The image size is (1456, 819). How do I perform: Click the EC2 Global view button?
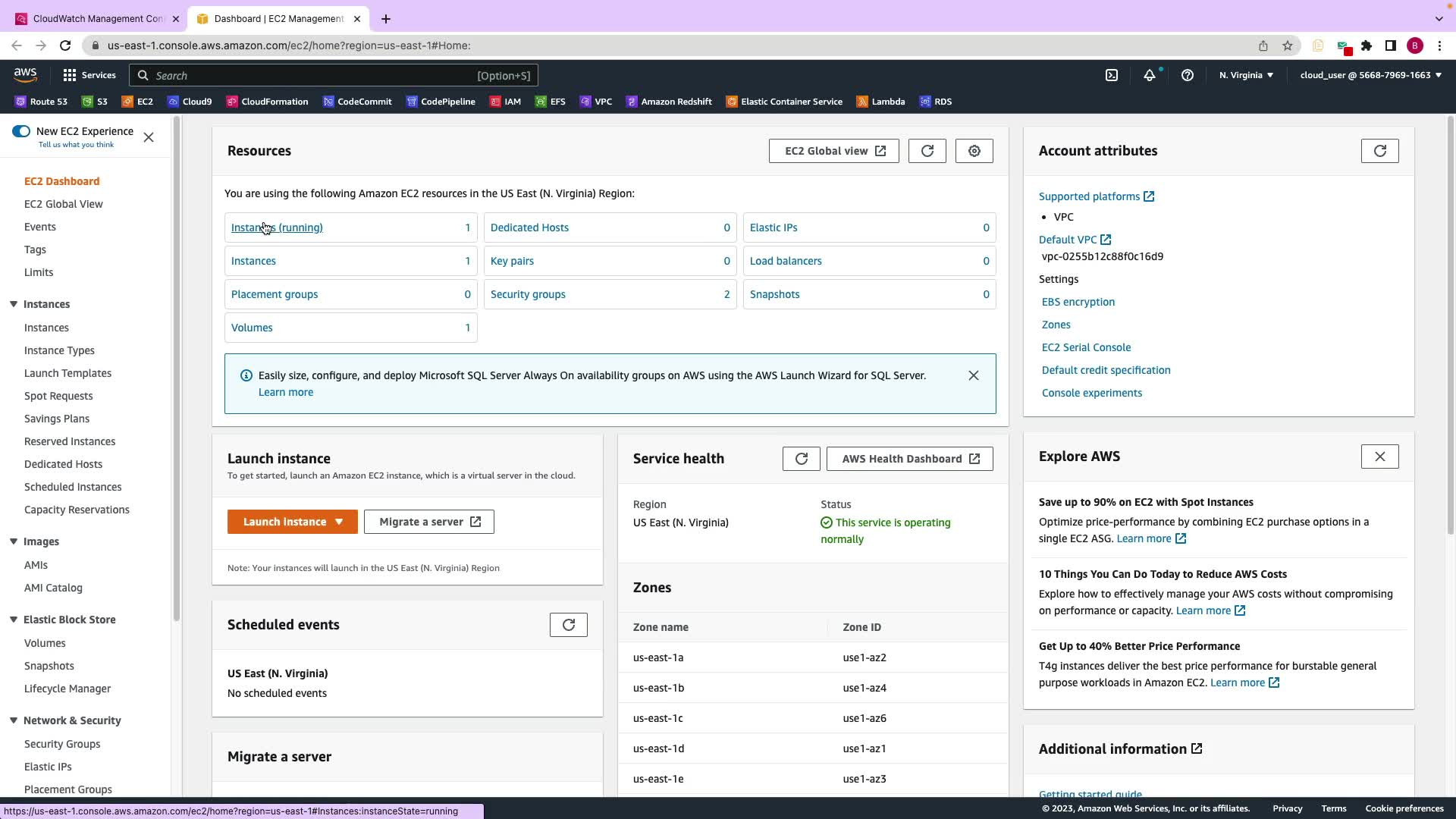[833, 151]
